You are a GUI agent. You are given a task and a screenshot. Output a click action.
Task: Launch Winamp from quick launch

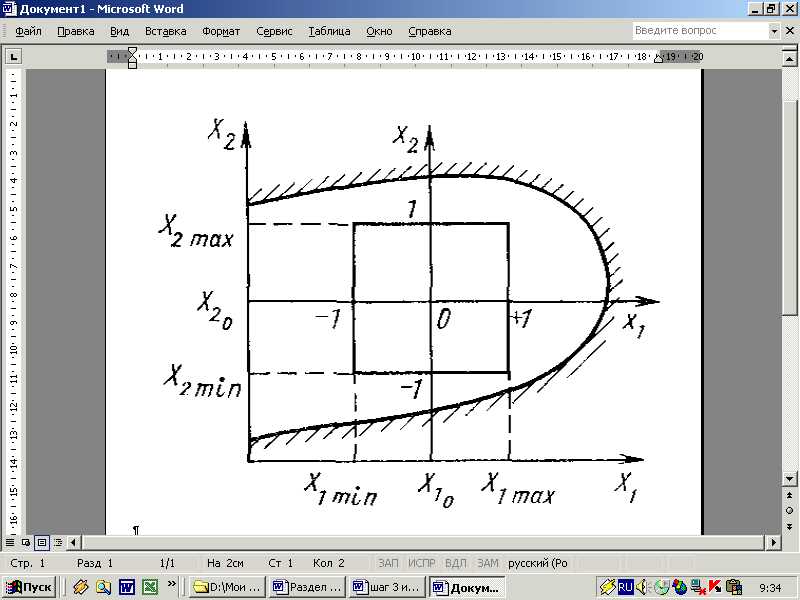(81, 587)
